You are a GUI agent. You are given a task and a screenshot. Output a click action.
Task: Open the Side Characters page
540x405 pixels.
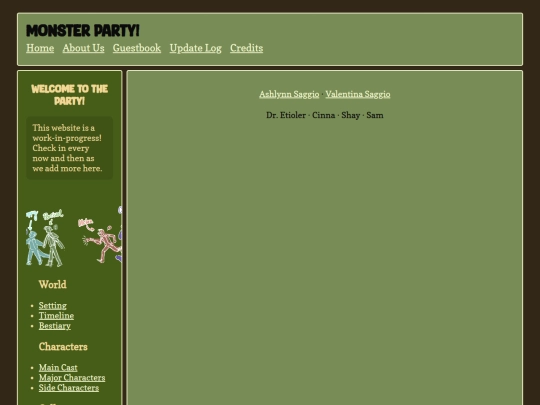click(69, 388)
